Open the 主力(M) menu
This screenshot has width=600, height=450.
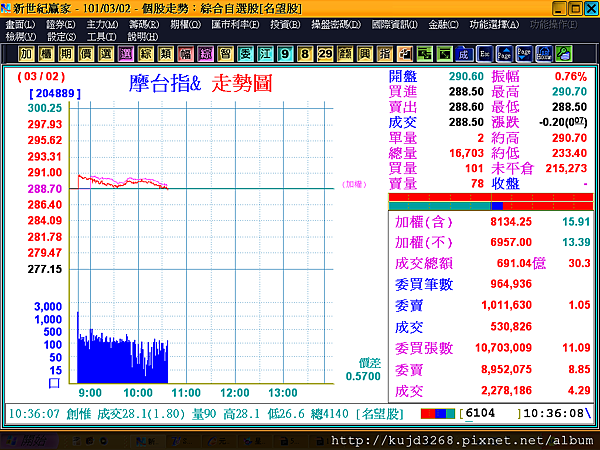click(x=102, y=24)
